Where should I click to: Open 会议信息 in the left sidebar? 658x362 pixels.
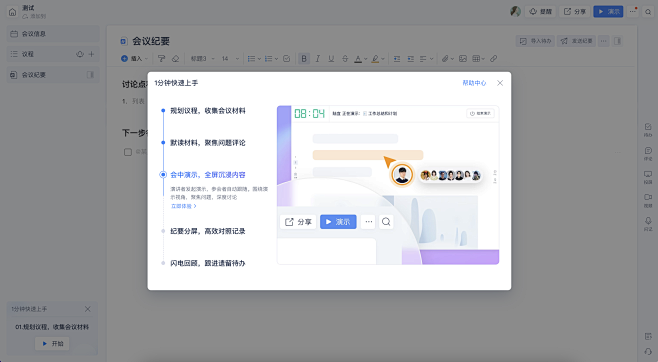click(x=53, y=34)
